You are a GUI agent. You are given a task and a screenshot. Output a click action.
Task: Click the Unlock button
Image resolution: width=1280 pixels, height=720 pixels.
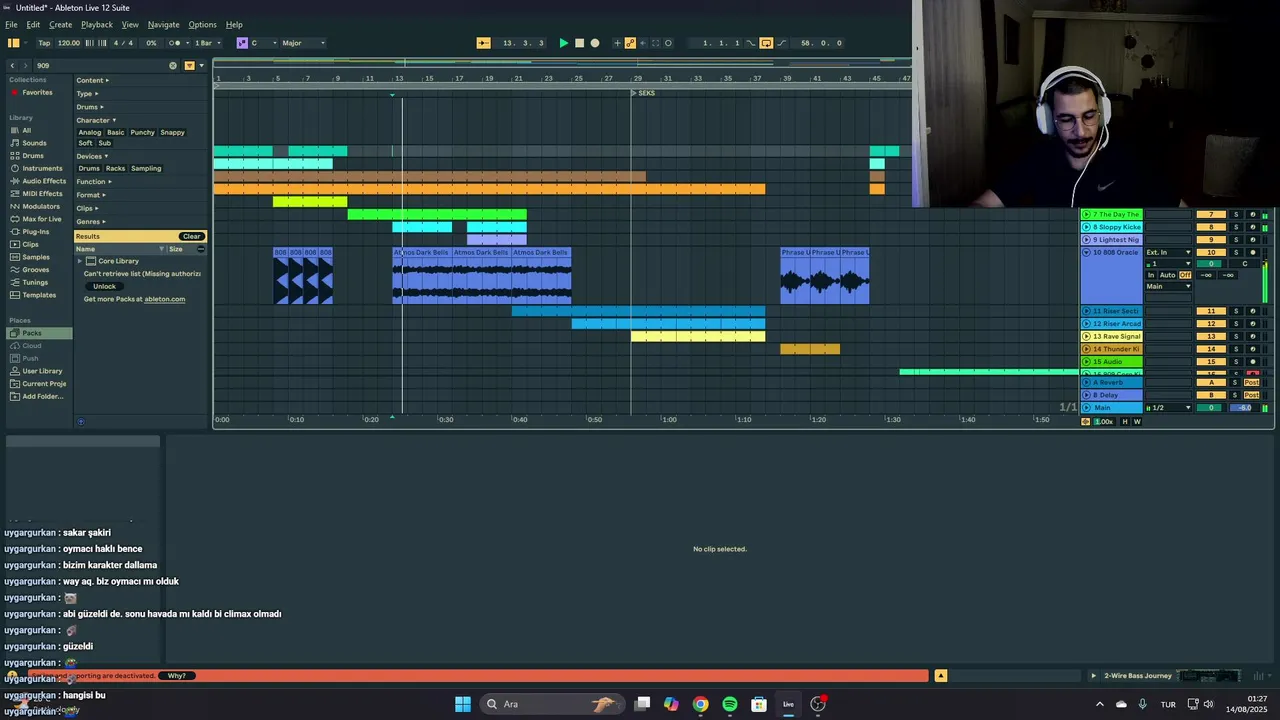[x=105, y=286]
